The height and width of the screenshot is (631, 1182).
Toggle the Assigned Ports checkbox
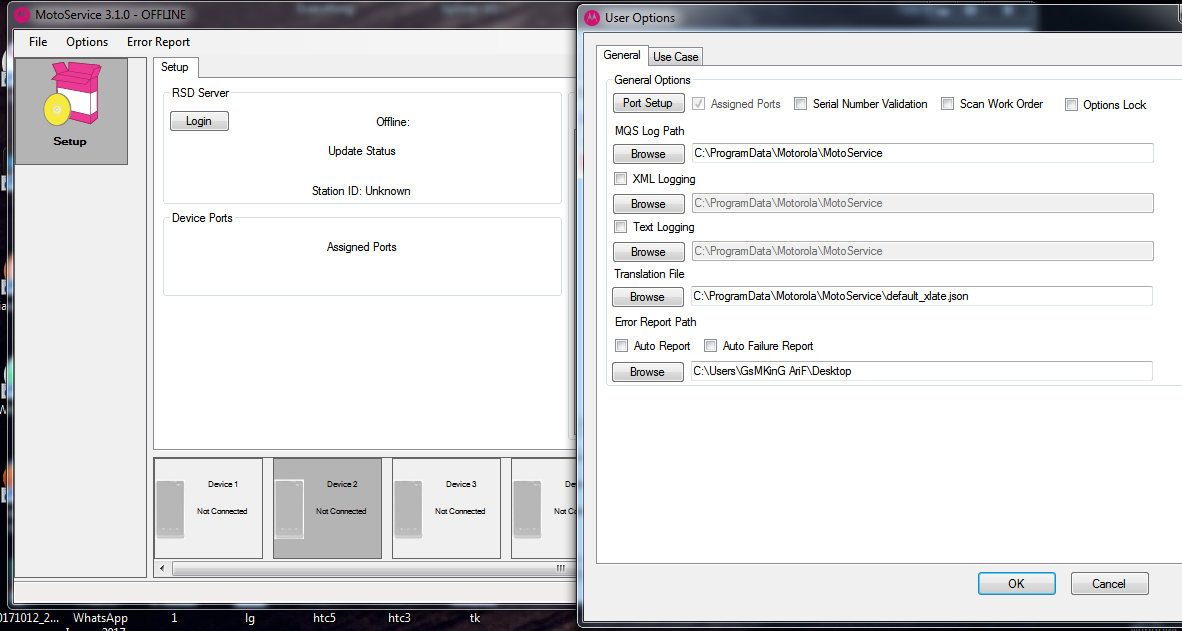pos(699,104)
